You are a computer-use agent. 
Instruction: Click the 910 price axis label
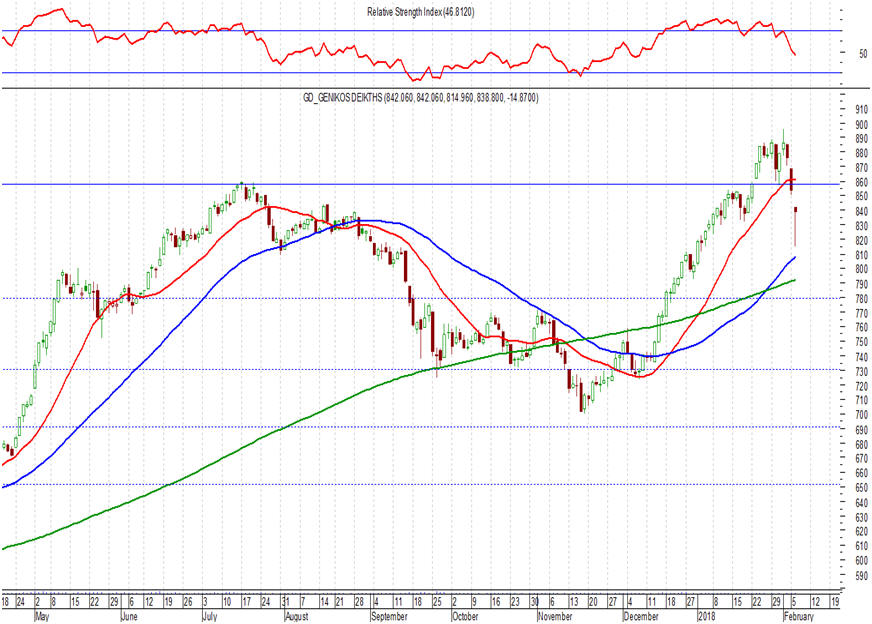coord(861,109)
